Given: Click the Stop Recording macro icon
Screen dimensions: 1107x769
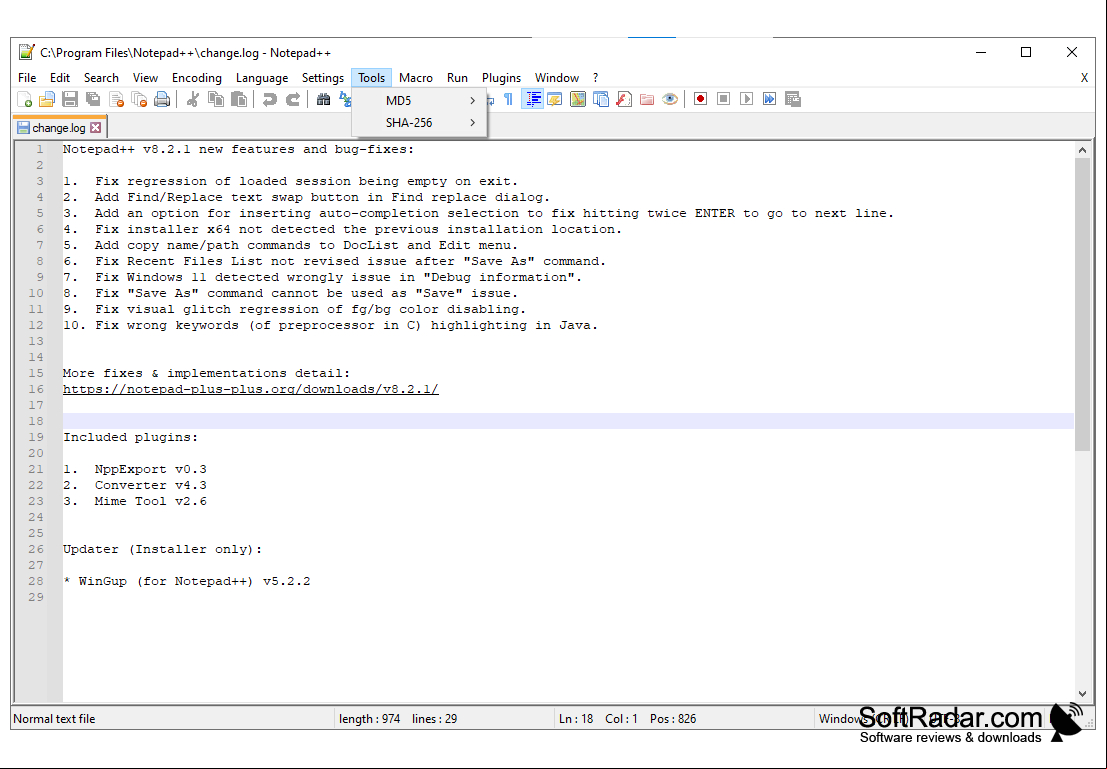Looking at the screenshot, I should point(723,100).
